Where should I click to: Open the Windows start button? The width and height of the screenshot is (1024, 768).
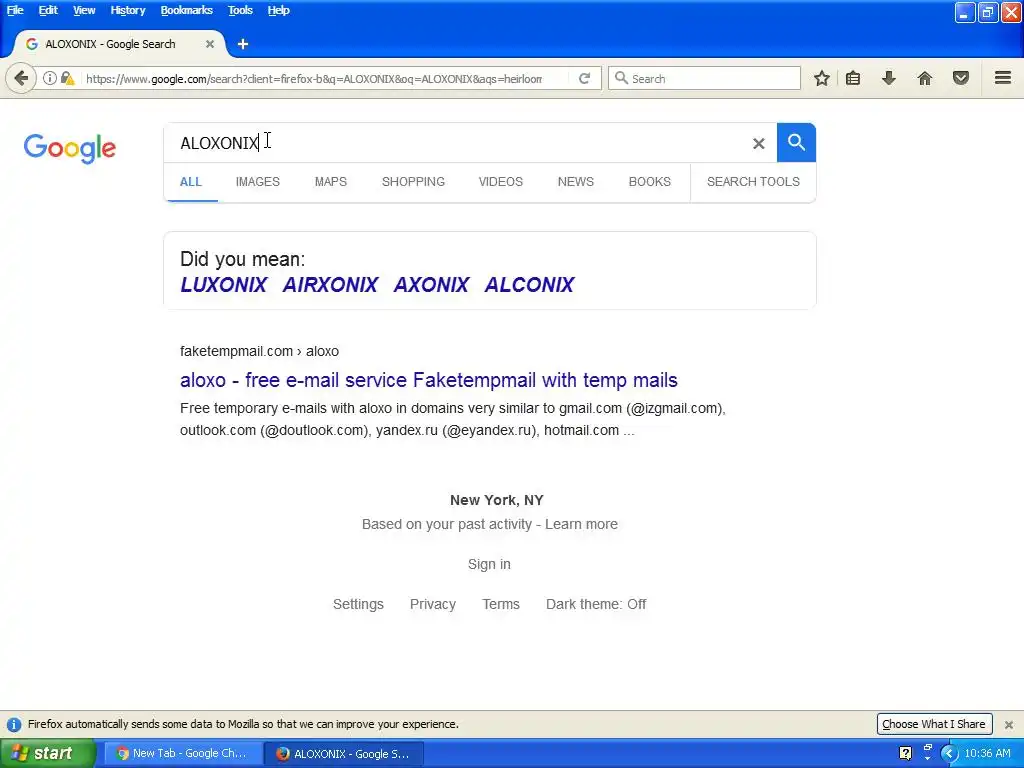pos(48,754)
